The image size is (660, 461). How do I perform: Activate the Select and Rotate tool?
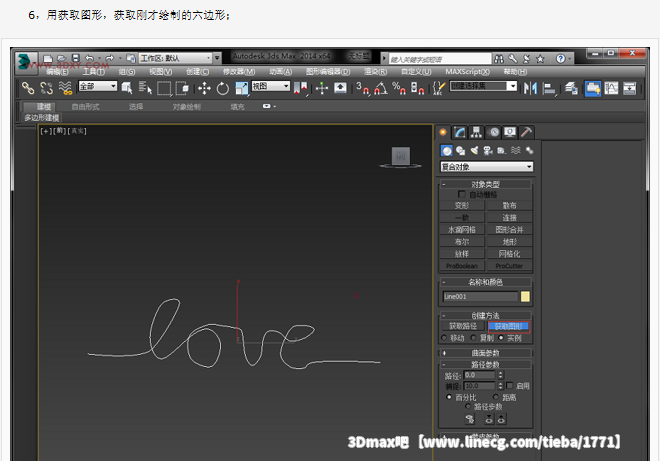click(x=223, y=88)
